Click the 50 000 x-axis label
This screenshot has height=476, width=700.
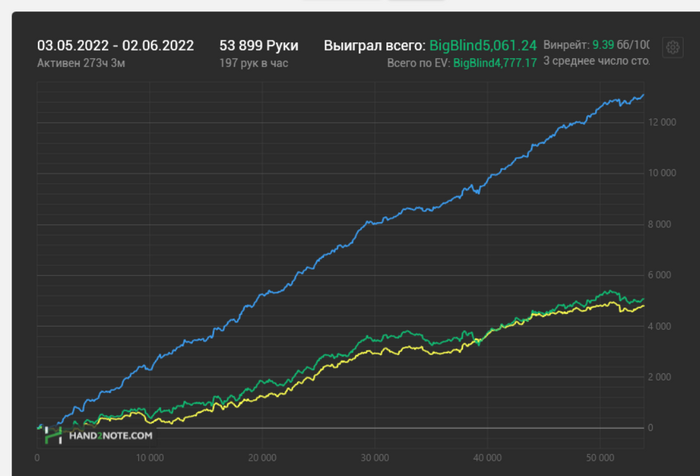(x=600, y=458)
